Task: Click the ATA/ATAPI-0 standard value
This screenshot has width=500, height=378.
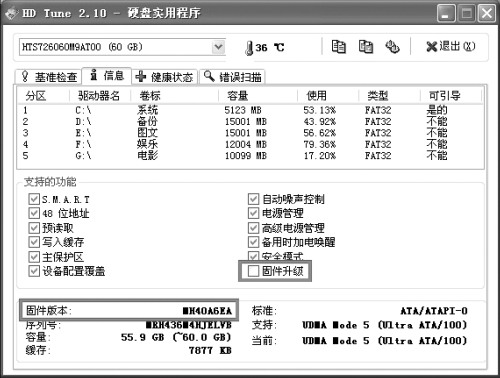Action: (x=434, y=311)
